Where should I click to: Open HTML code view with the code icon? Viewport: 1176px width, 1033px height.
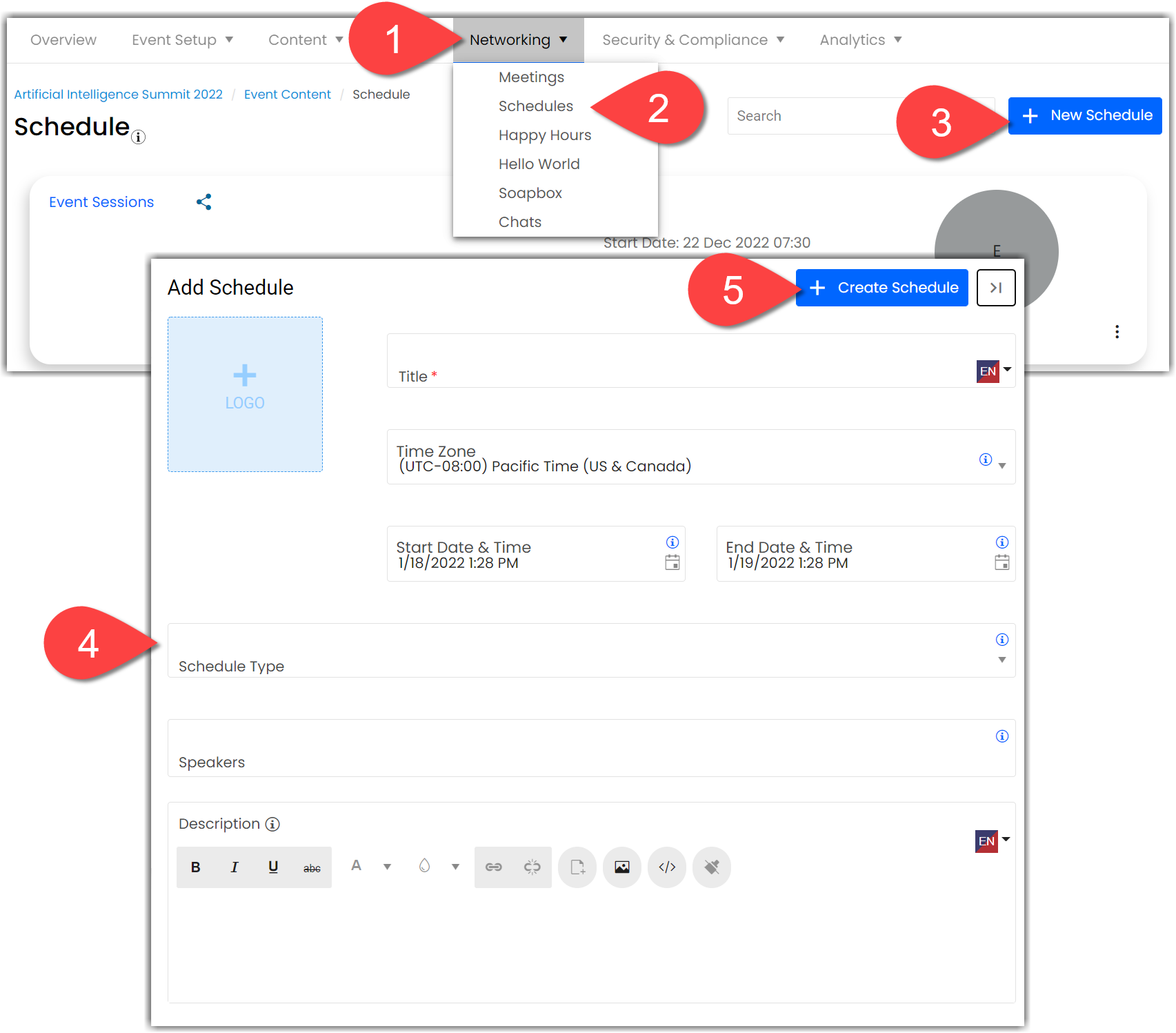click(667, 867)
